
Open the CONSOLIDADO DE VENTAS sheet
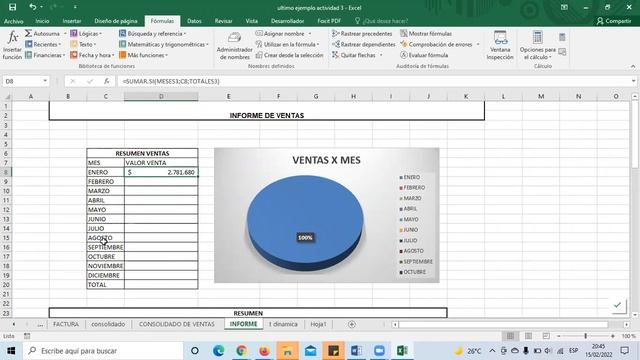click(x=176, y=324)
